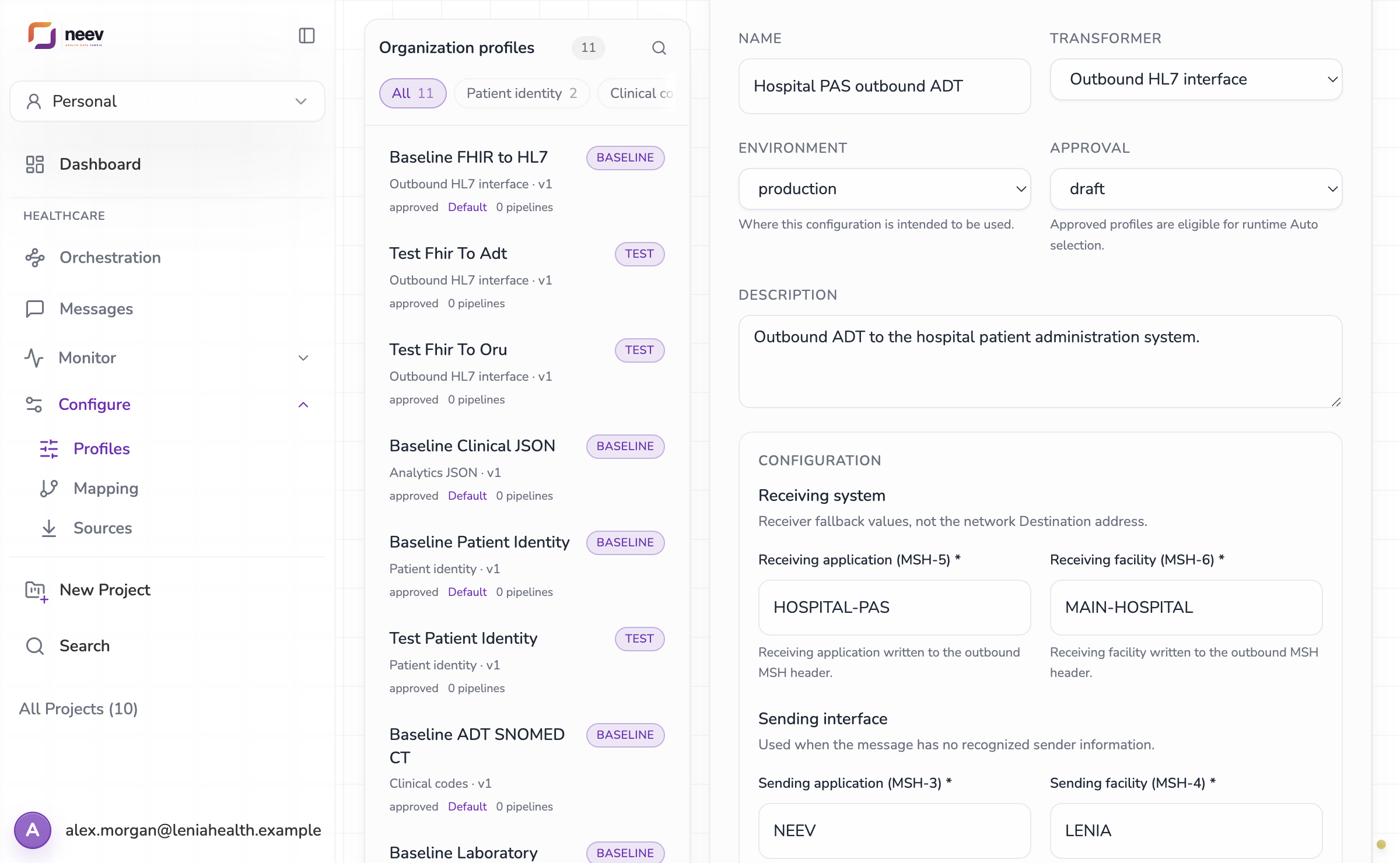Open Baseline Patient Identity profile
The image size is (1400, 863).
tap(527, 565)
